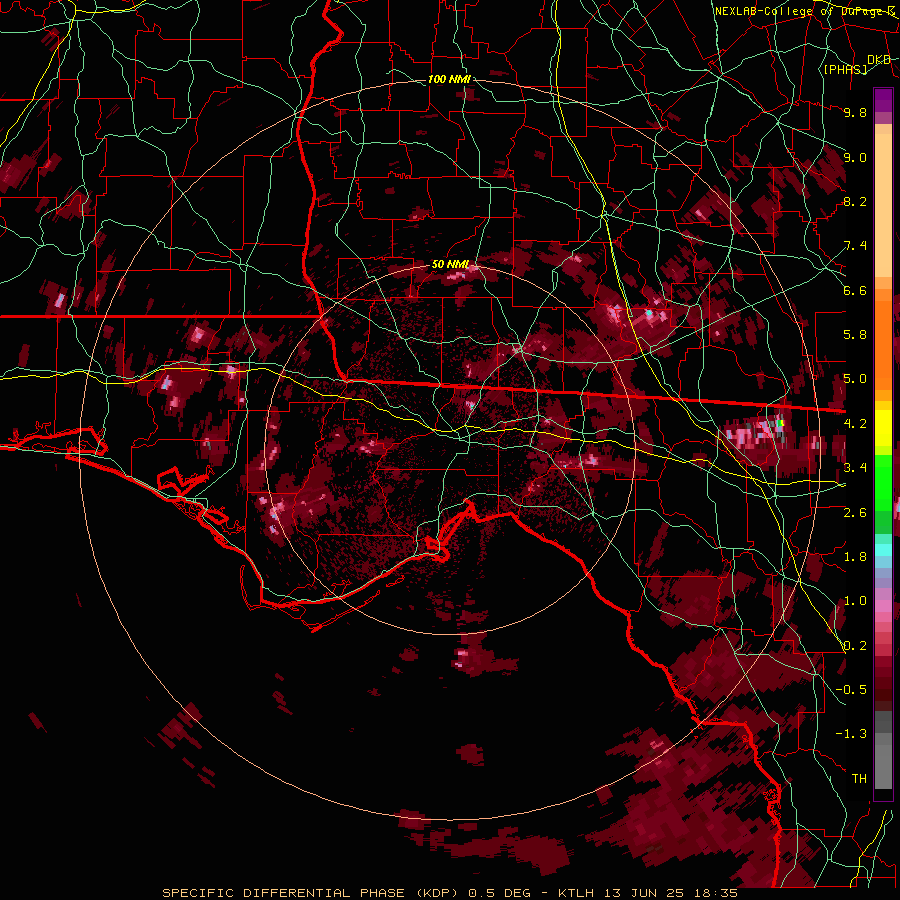This screenshot has width=900, height=900.
Task: Click the 3.4 scale label
Action: click(x=855, y=468)
